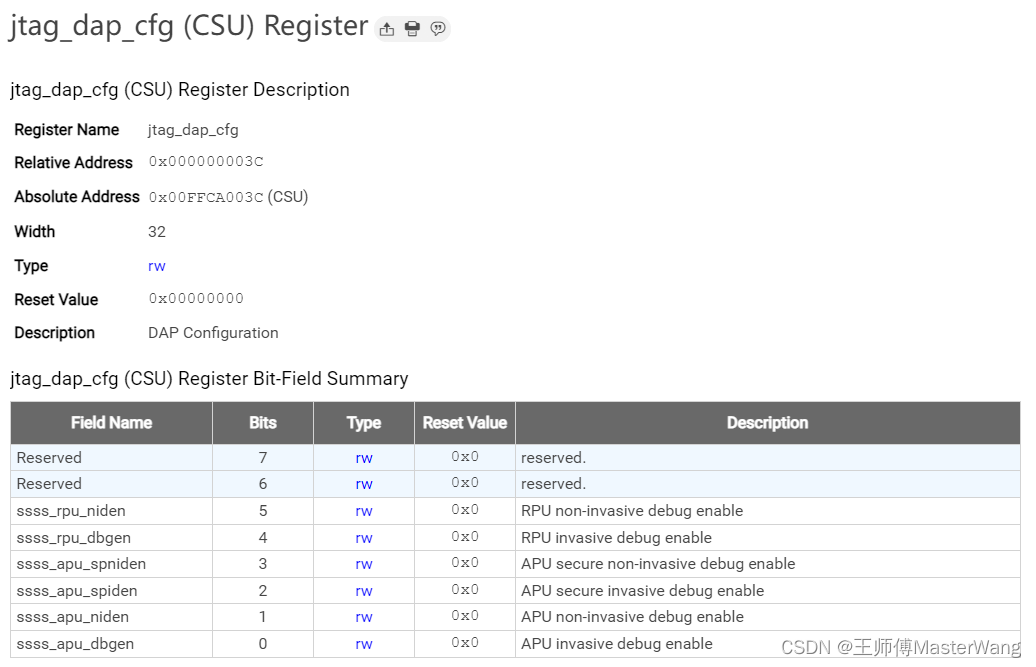The height and width of the screenshot is (667, 1036).
Task: Click the absolute address value 0x00FFCA003C
Action: (x=206, y=197)
